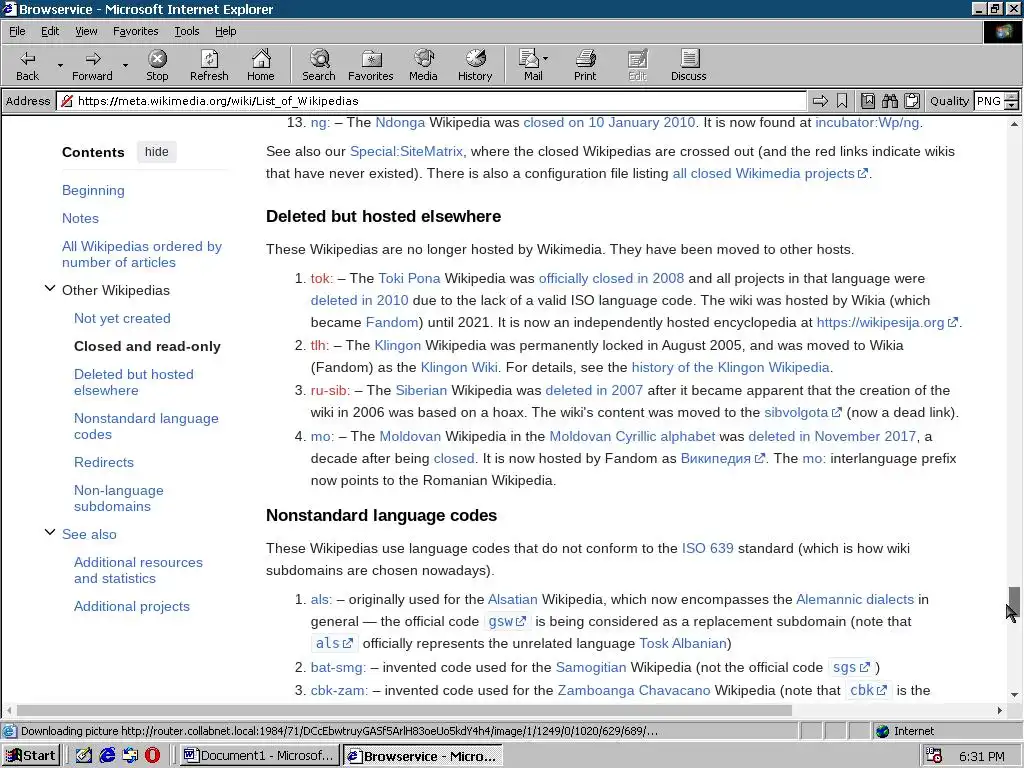1024x768 pixels.
Task: Open the Windows Start menu
Action: (x=31, y=756)
